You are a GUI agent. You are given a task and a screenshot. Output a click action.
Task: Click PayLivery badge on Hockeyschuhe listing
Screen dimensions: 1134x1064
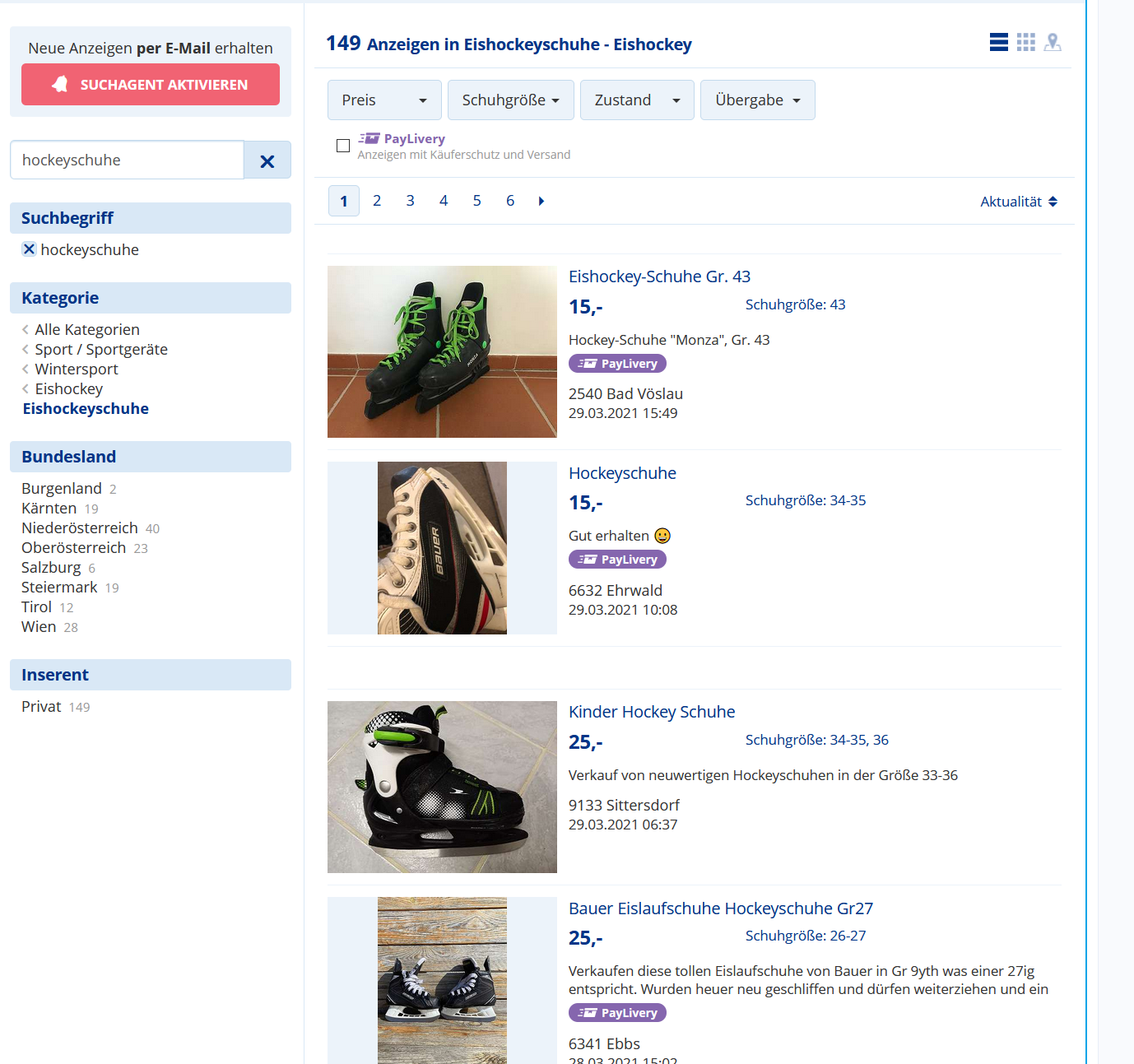click(617, 560)
